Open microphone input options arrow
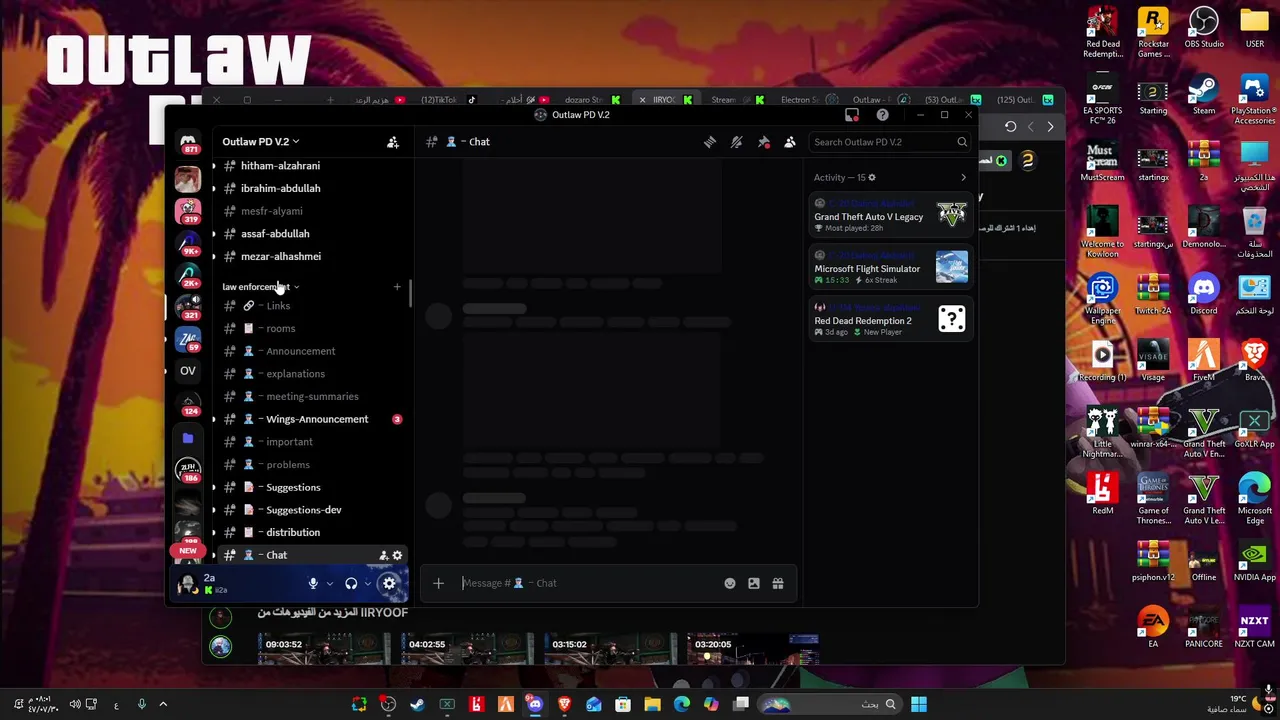The width and height of the screenshot is (1280, 720). point(329,583)
